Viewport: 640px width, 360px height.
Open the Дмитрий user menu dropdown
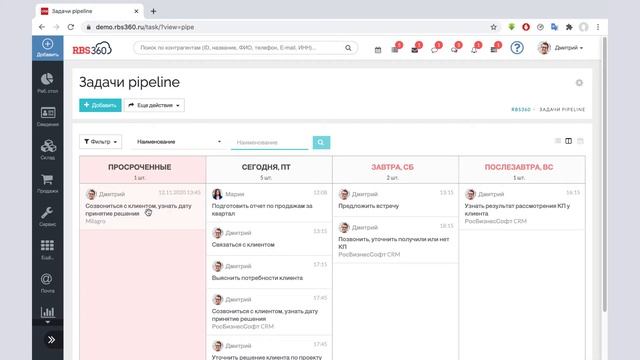coord(560,48)
